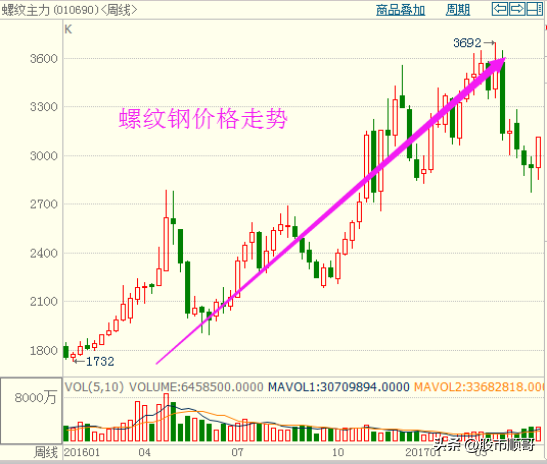Click the 周线 label at bottom left
This screenshot has height=464, width=547.
45,452
